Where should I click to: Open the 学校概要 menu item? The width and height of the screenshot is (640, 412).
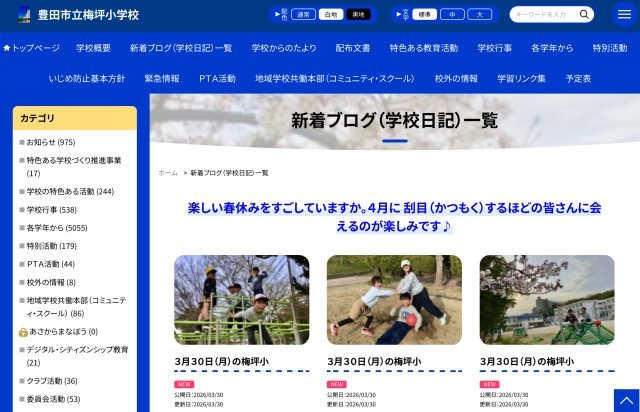(x=93, y=48)
